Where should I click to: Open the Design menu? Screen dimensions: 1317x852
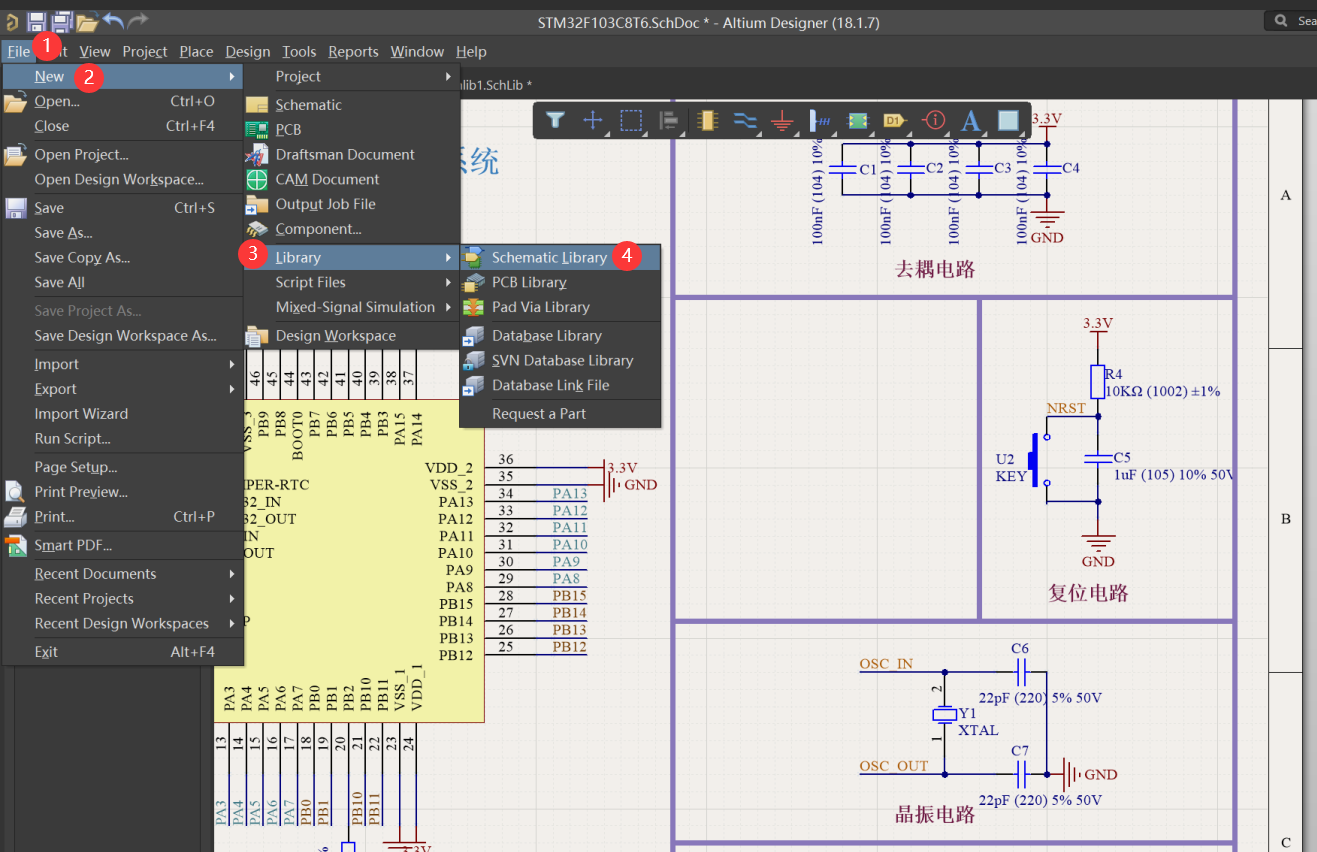247,52
